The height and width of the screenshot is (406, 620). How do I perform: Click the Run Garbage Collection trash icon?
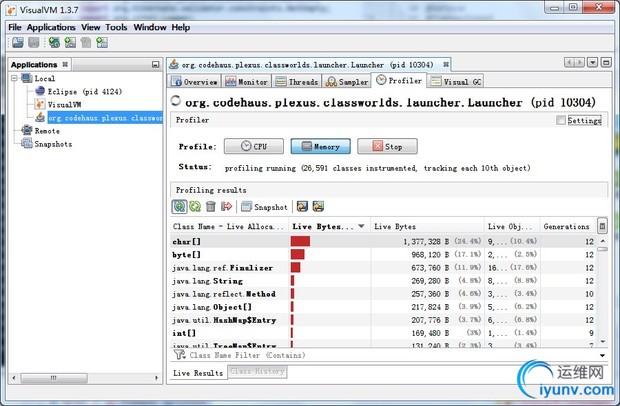(211, 206)
